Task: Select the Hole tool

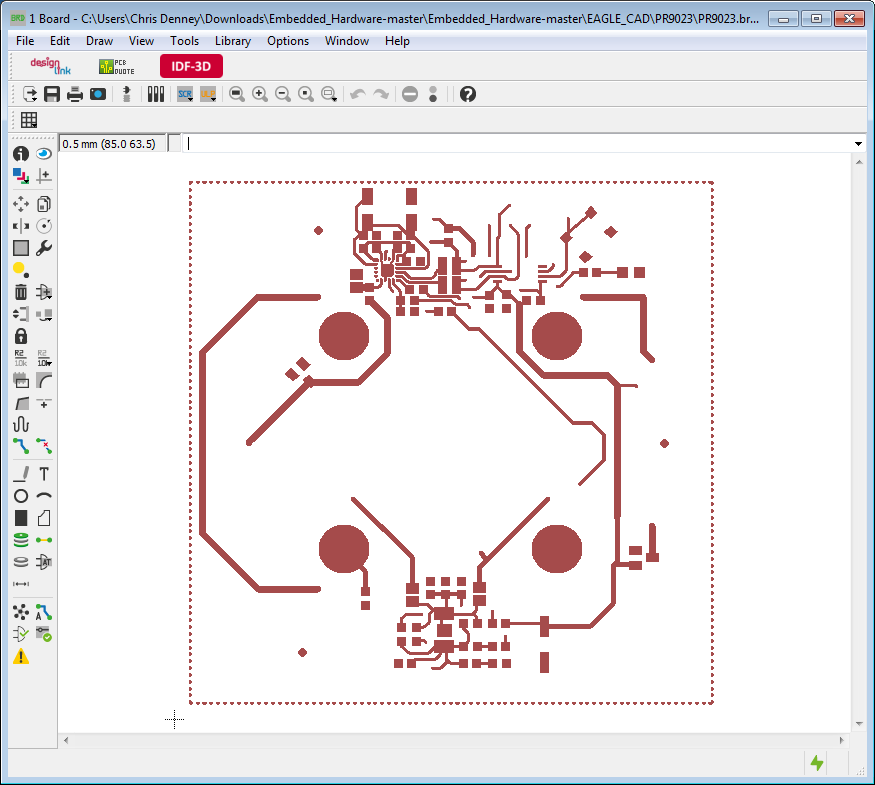Action: [21, 562]
